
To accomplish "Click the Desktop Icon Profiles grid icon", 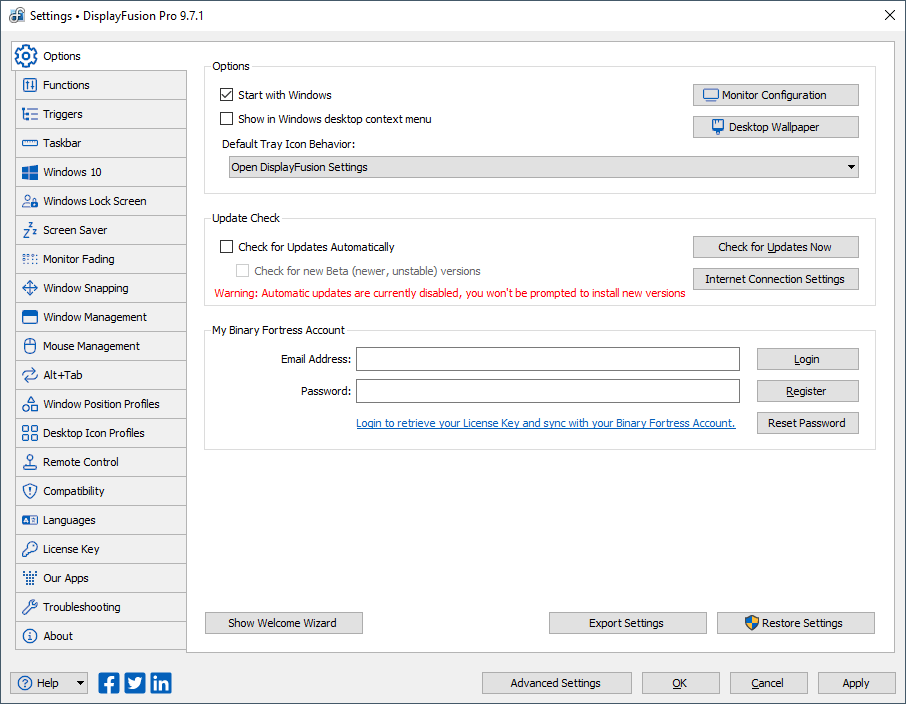I will tap(29, 433).
